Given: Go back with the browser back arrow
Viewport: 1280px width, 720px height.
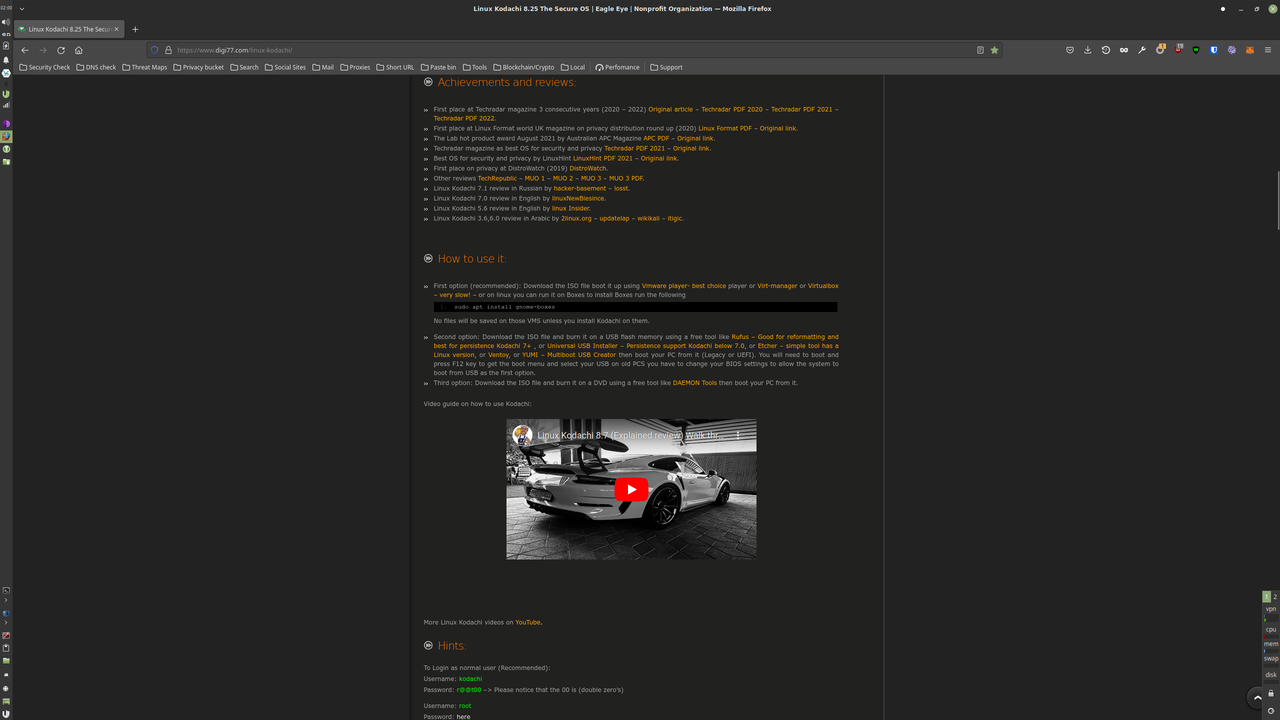Looking at the screenshot, I should [25, 50].
